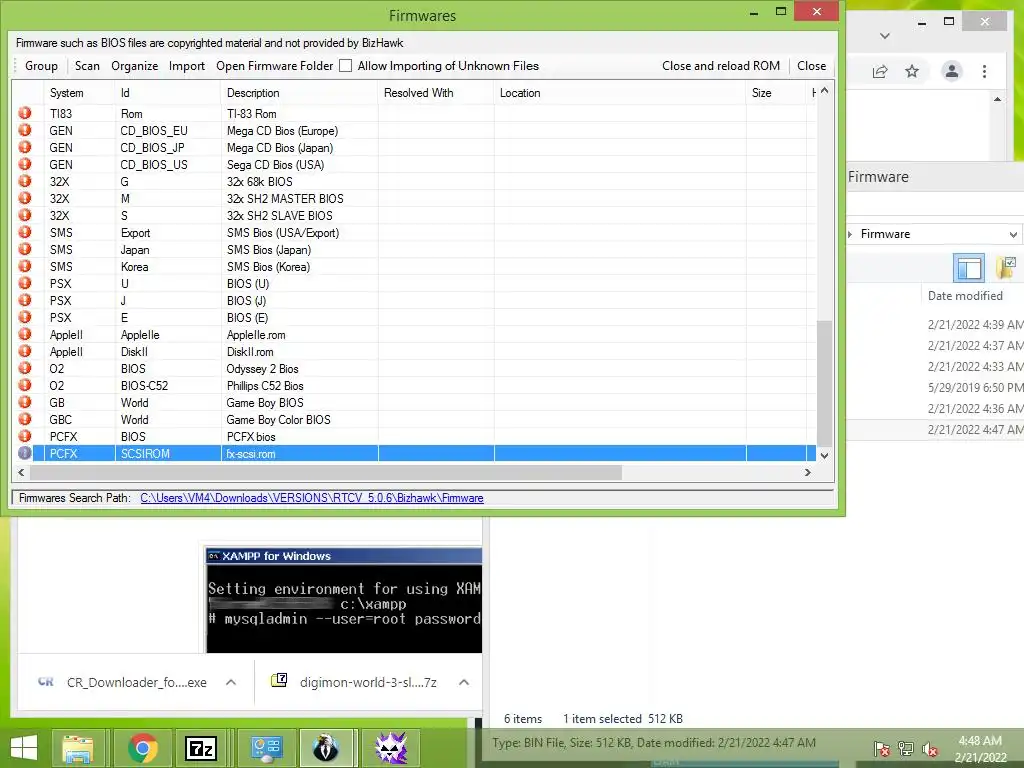Image resolution: width=1024 pixels, height=768 pixels.
Task: Open the Chrome profile avatar
Action: [x=952, y=71]
